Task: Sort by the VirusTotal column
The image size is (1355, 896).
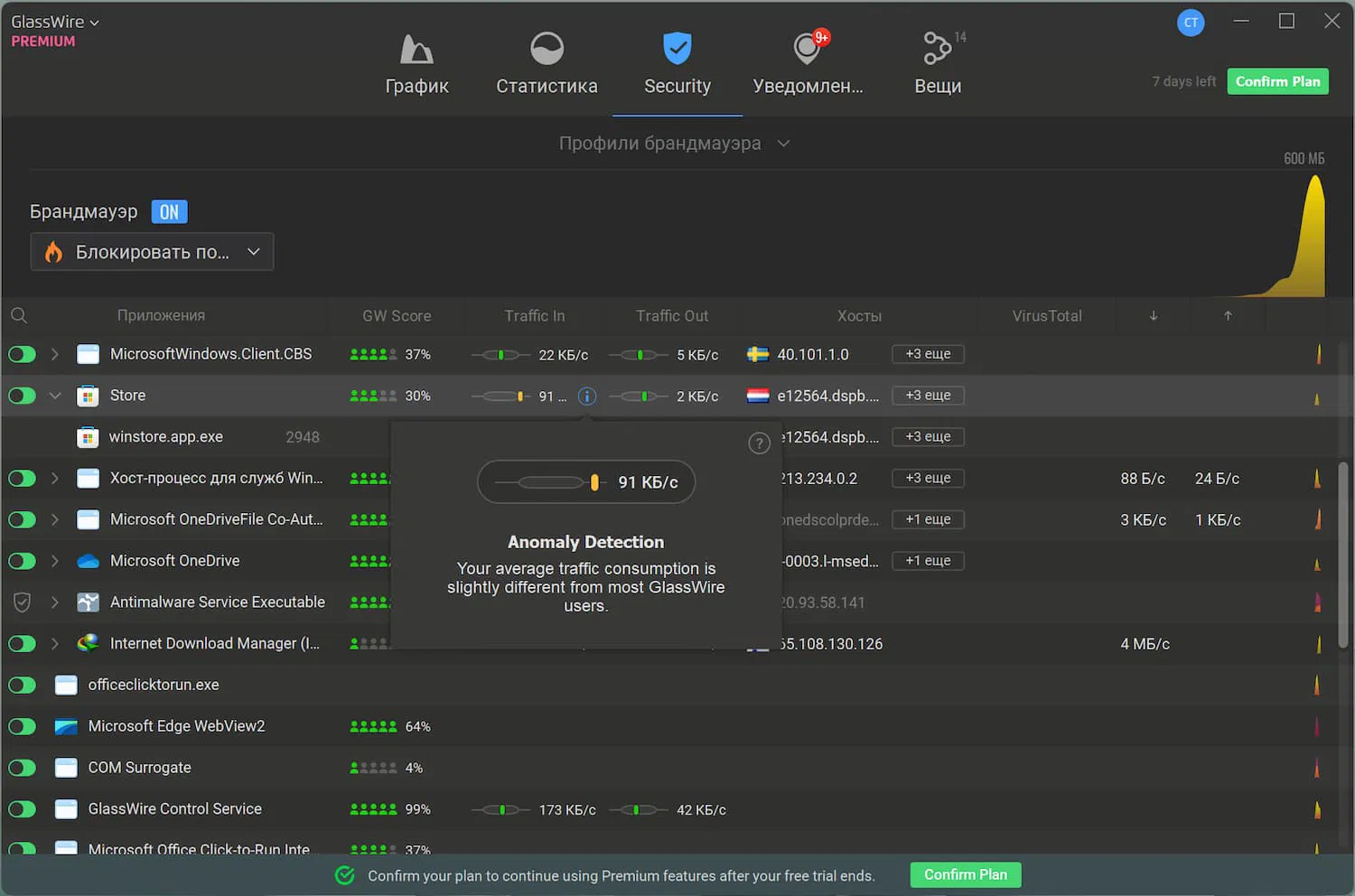Action: click(1047, 315)
